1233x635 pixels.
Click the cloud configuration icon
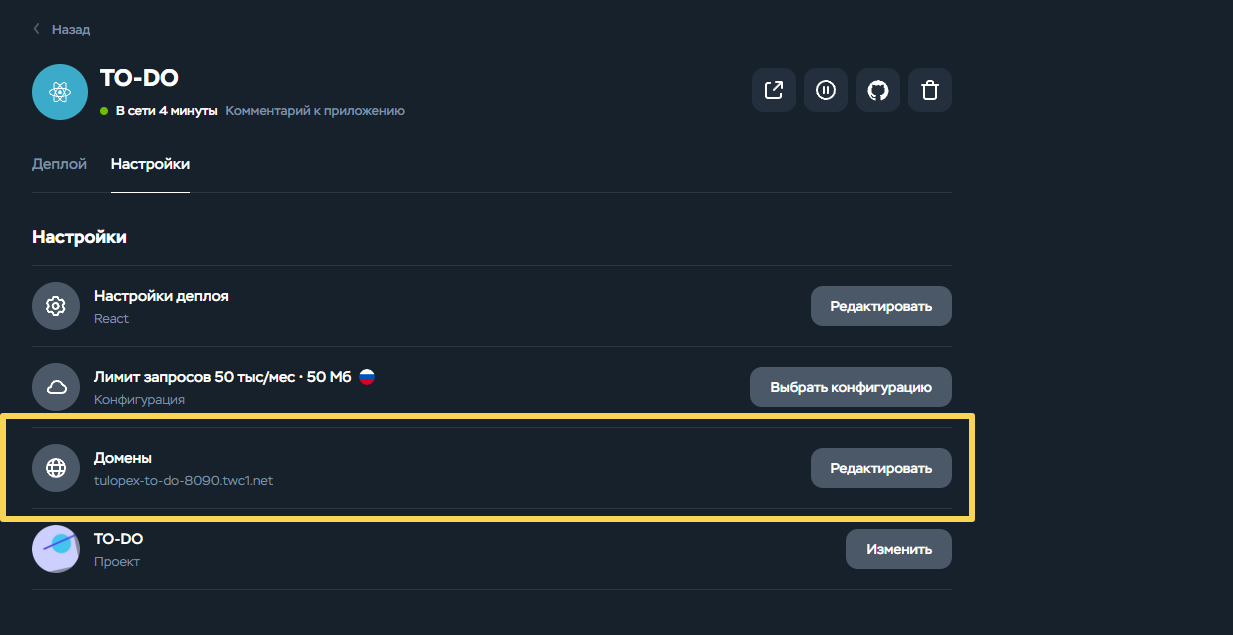[56, 387]
